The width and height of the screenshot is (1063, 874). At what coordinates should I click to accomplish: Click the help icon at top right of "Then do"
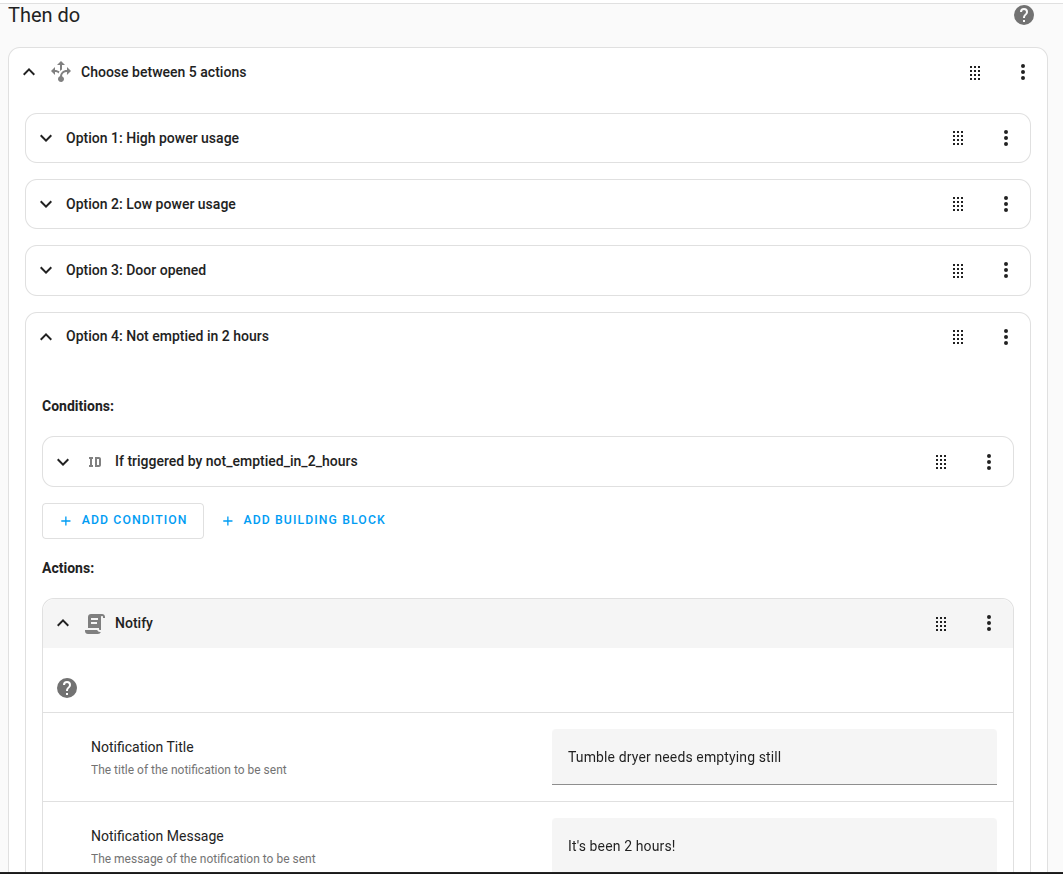(x=1023, y=14)
